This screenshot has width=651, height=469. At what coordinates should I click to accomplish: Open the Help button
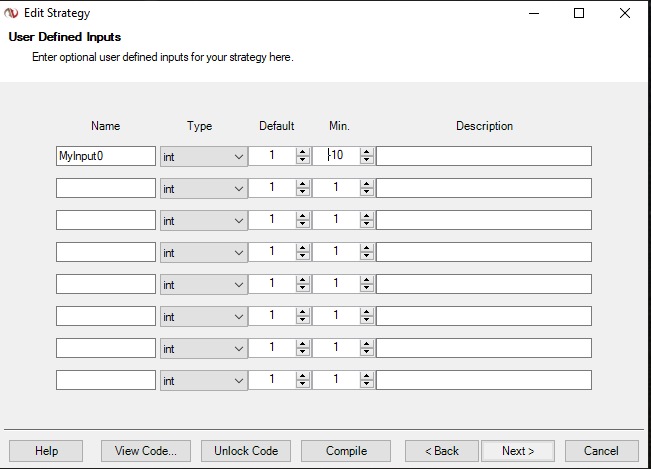click(x=46, y=451)
